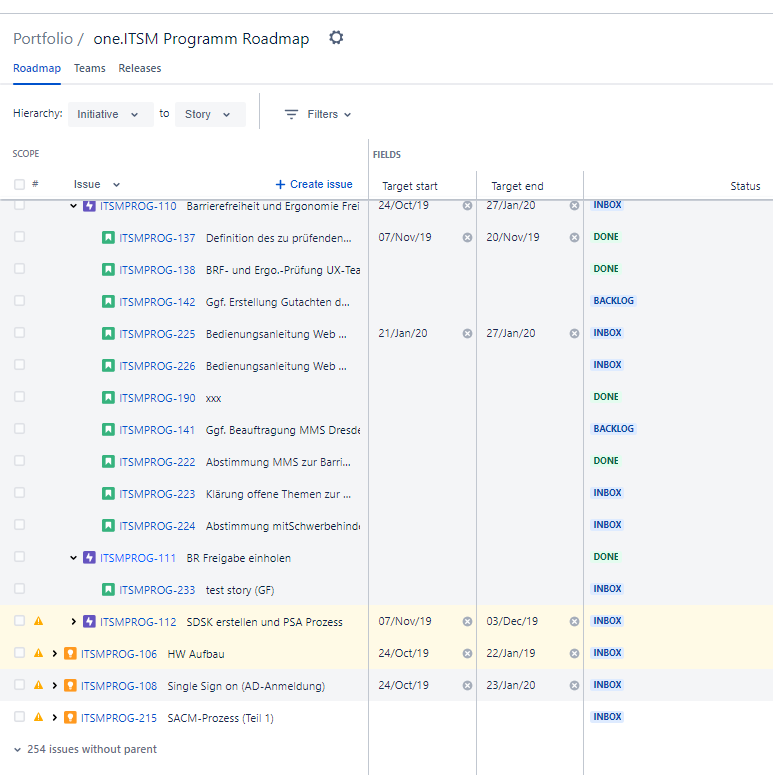The image size is (773, 775).
Task: Click the Create issue button
Action: (x=314, y=184)
